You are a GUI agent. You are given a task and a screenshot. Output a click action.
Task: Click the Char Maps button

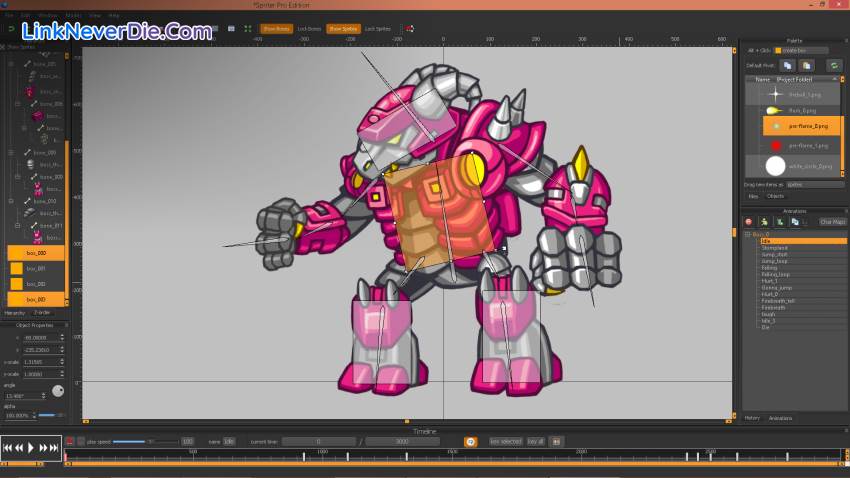pyautogui.click(x=832, y=222)
